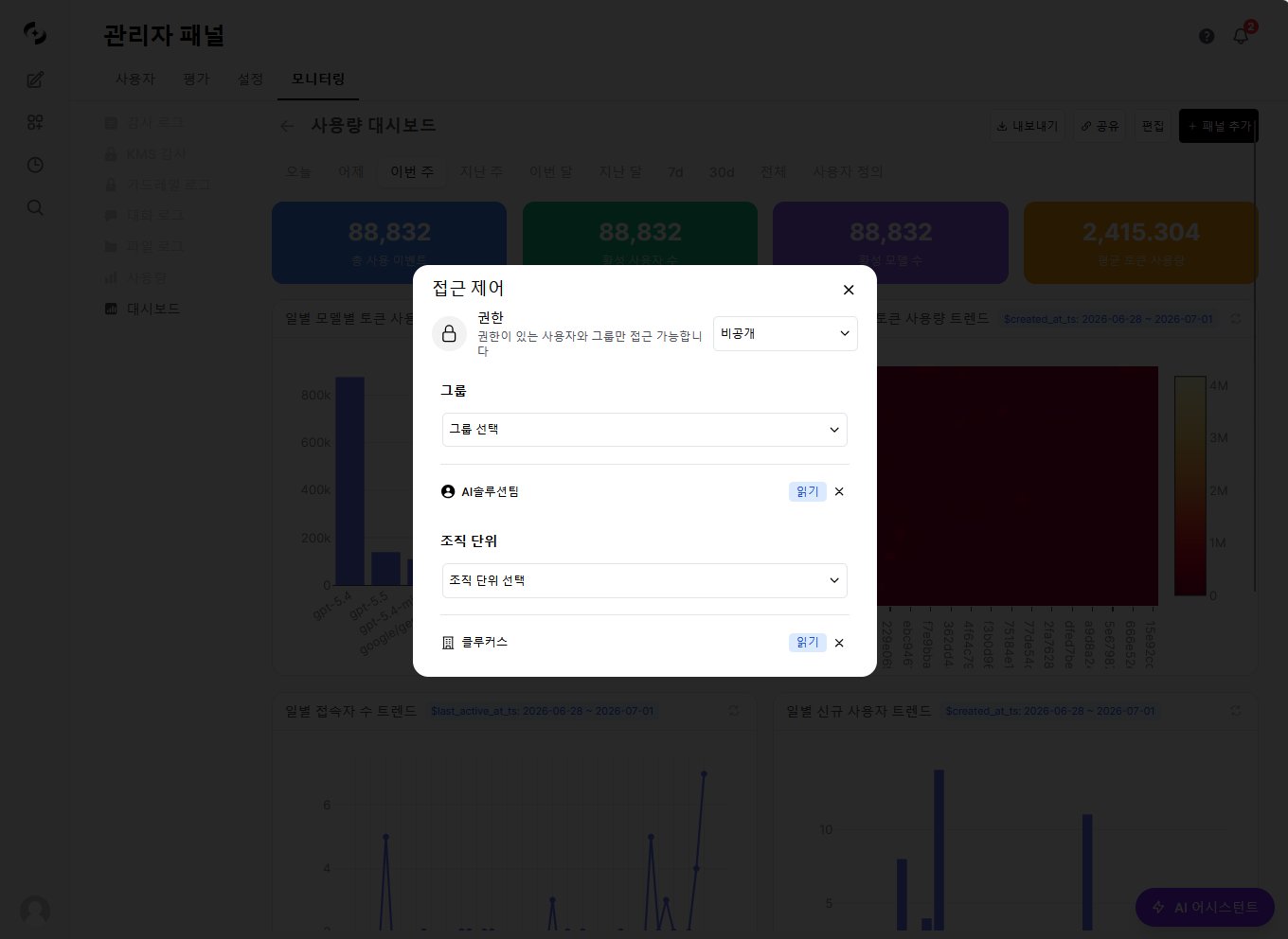Open 대화 로그 in side menu
Image resolution: width=1288 pixels, height=939 pixels.
[x=144, y=216]
